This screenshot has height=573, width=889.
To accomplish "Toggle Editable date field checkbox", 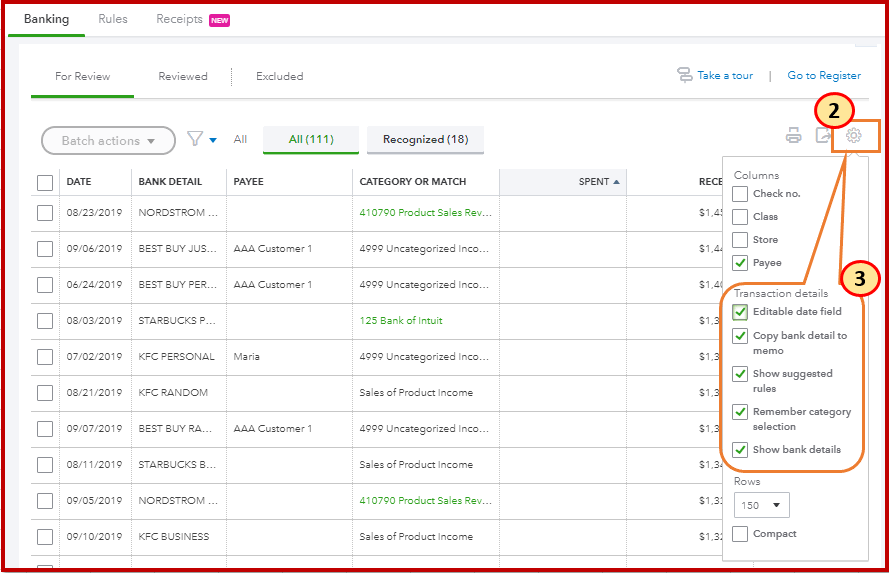I will coord(739,312).
